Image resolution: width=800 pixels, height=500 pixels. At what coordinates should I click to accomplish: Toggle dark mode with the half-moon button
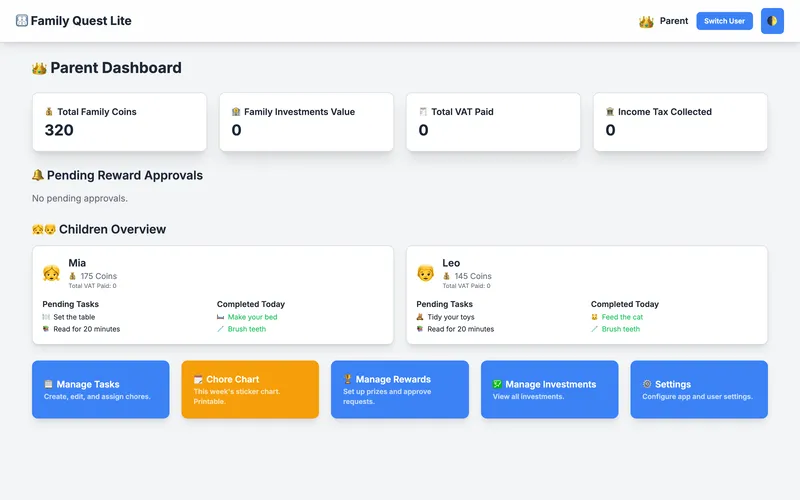pos(772,21)
